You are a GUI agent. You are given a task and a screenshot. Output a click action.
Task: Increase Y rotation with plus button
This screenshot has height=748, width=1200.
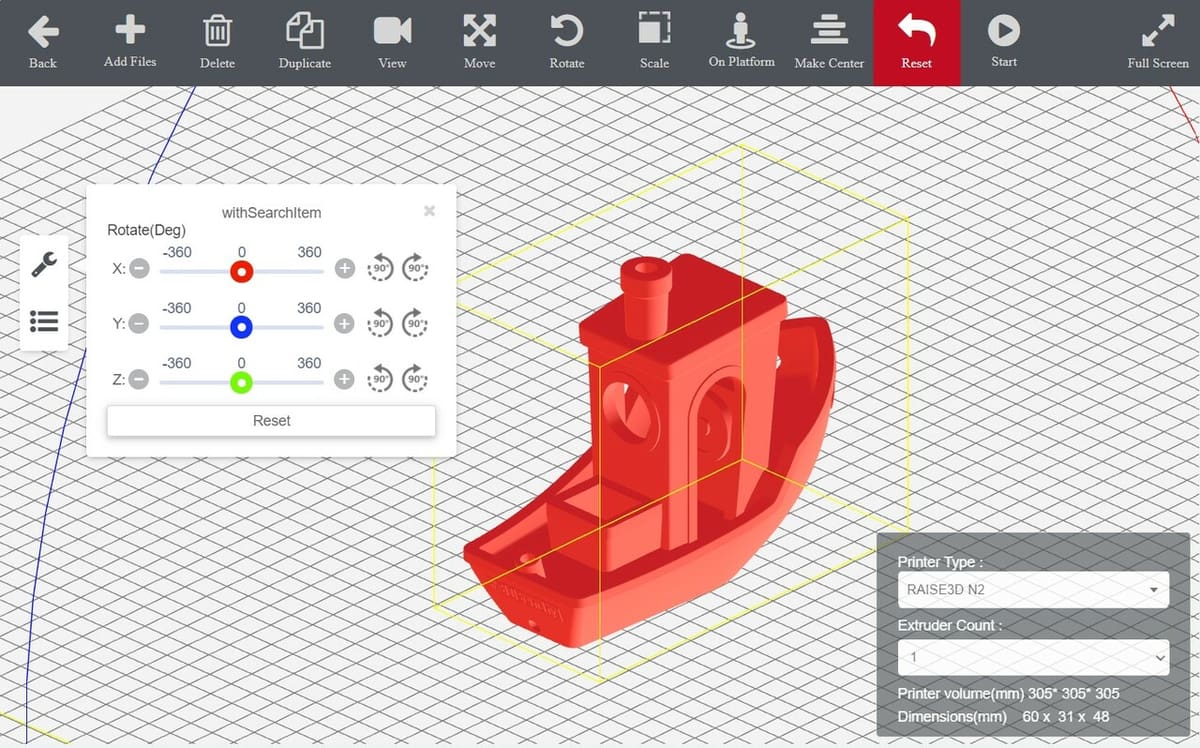(x=344, y=324)
